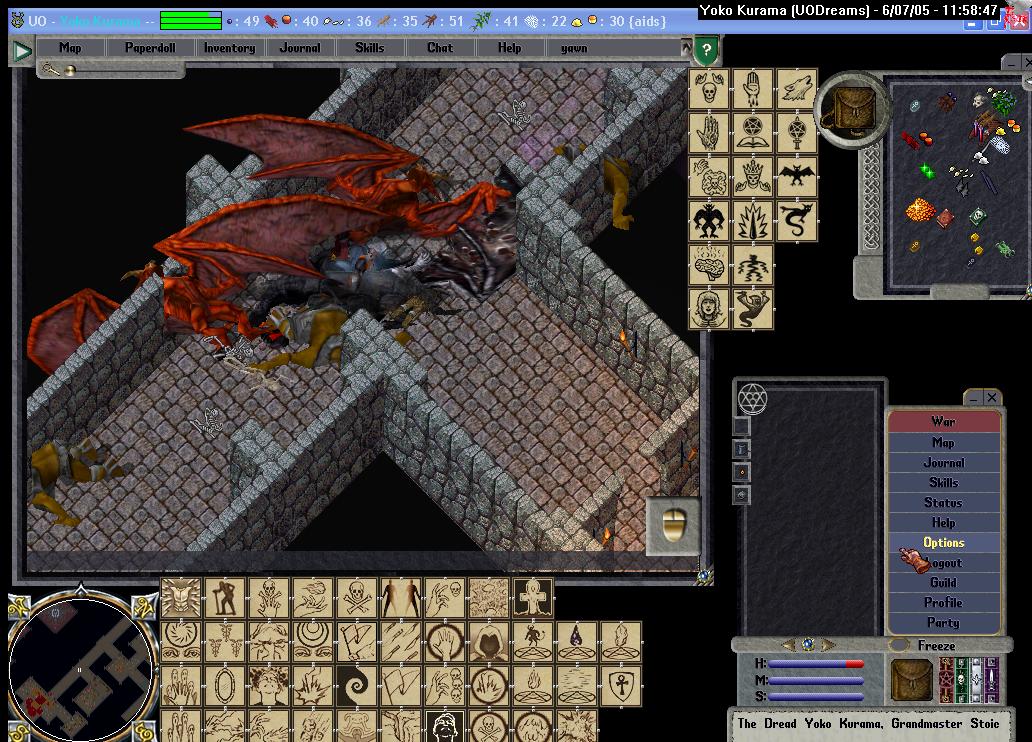Click the hooded figure spell icon

pos(489,642)
